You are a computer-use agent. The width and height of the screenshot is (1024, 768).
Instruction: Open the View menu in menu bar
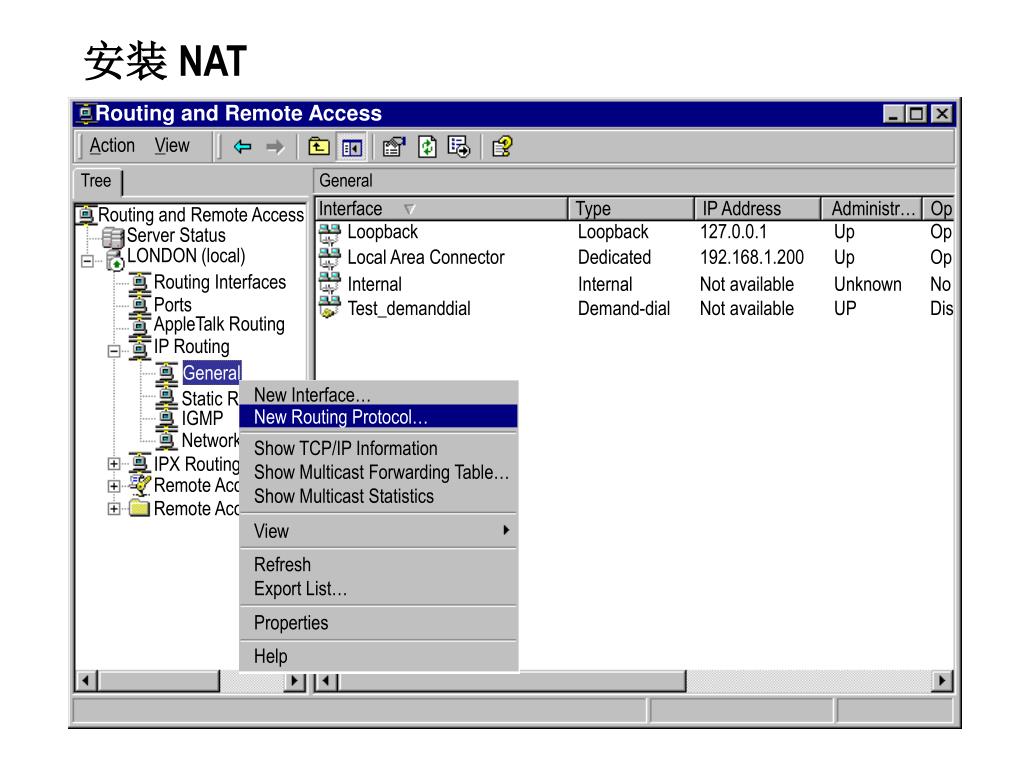point(172,146)
